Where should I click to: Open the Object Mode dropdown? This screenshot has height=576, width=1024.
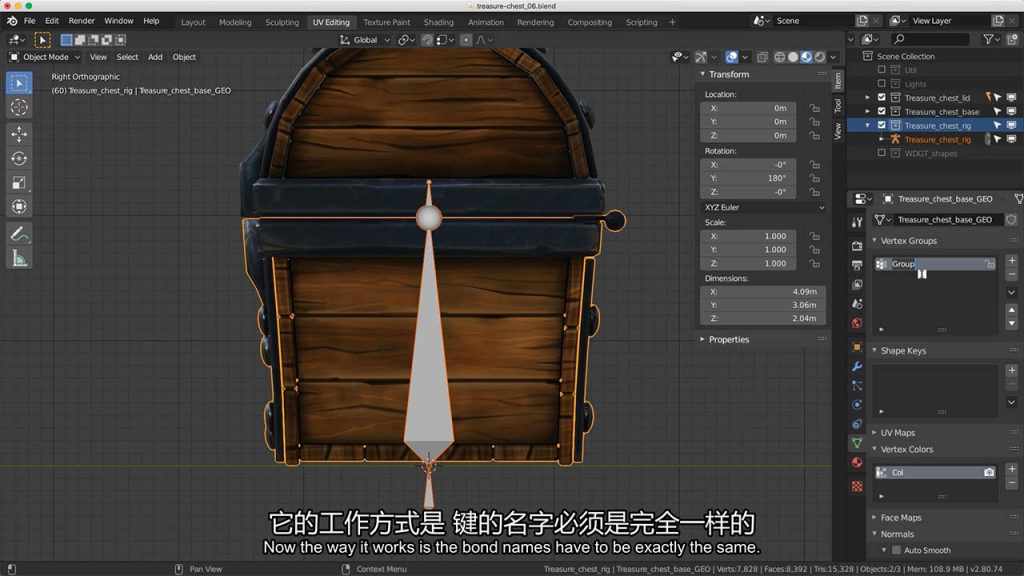point(45,57)
